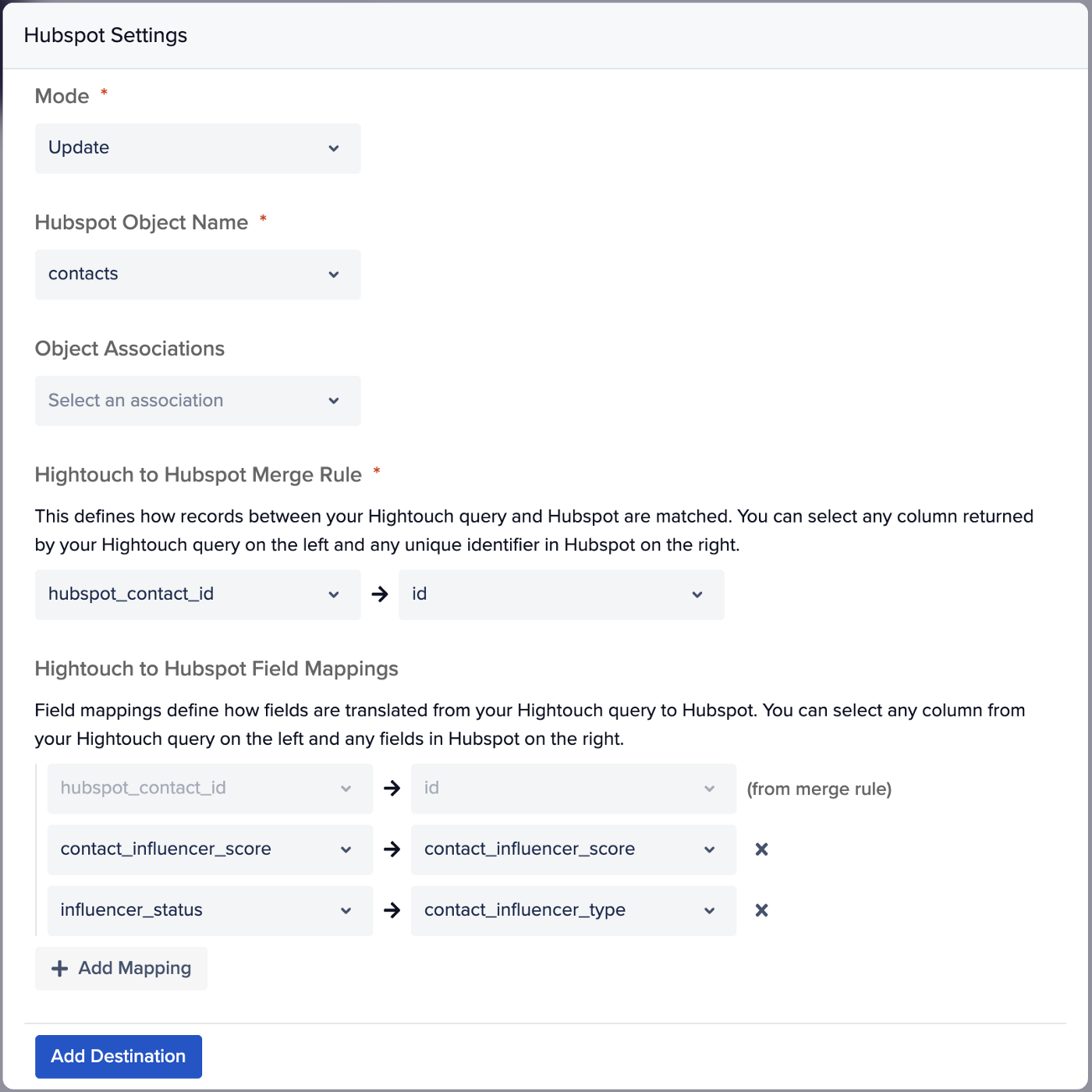Click the disabled hubspot_contact_id mapping dropdown
Screen dimensions: 1092x1092
pos(210,789)
